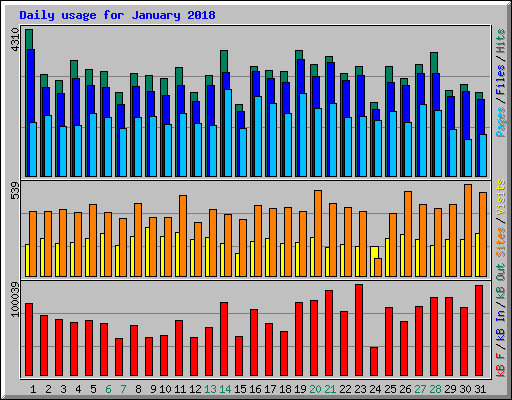Click the yellow sites bar for day 9

click(x=147, y=252)
